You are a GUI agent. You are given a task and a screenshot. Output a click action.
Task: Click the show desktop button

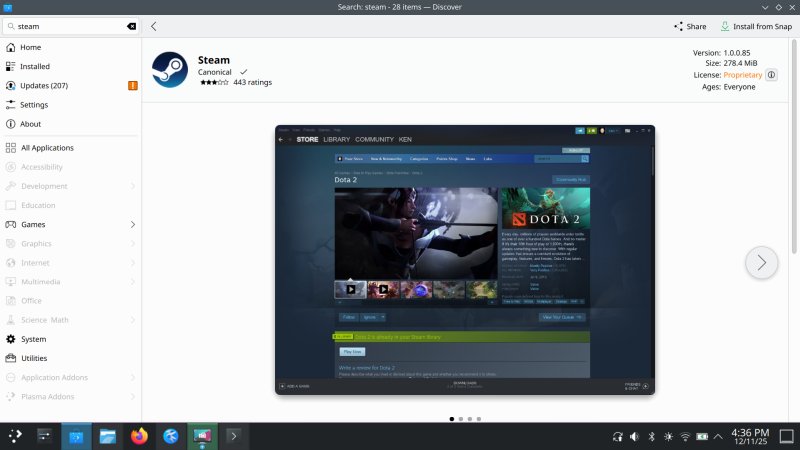point(786,437)
